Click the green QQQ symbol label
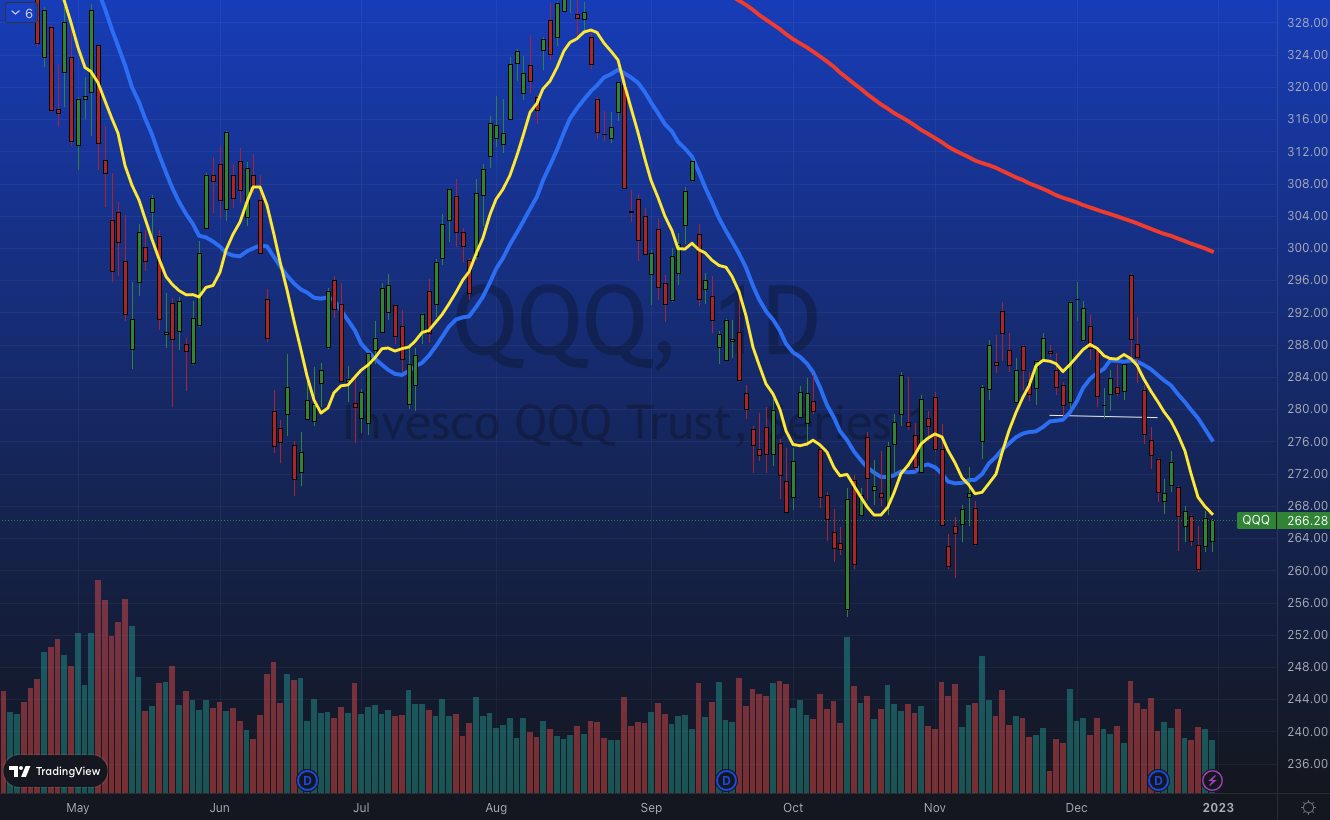 coord(1256,520)
